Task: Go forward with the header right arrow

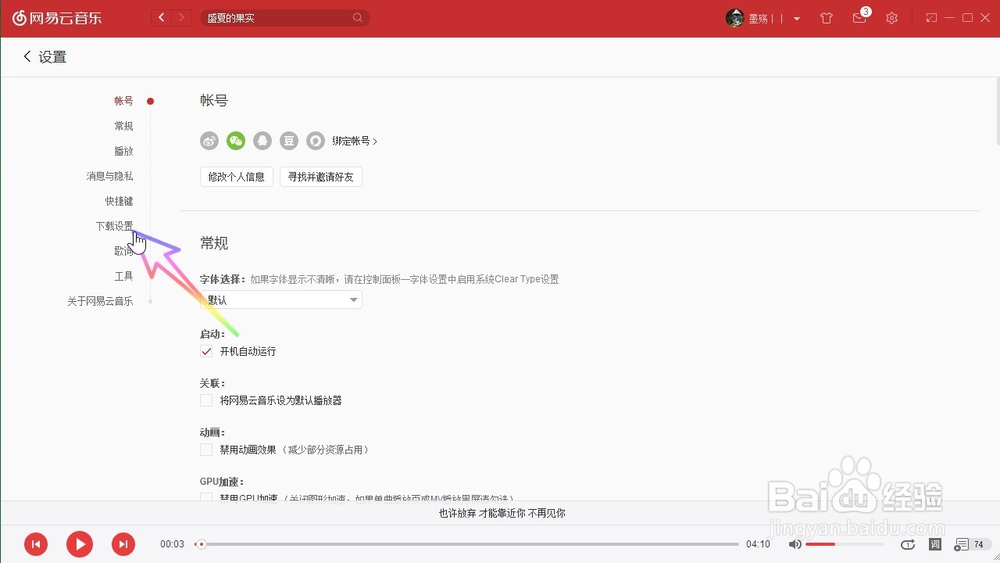Action: pyautogui.click(x=182, y=18)
